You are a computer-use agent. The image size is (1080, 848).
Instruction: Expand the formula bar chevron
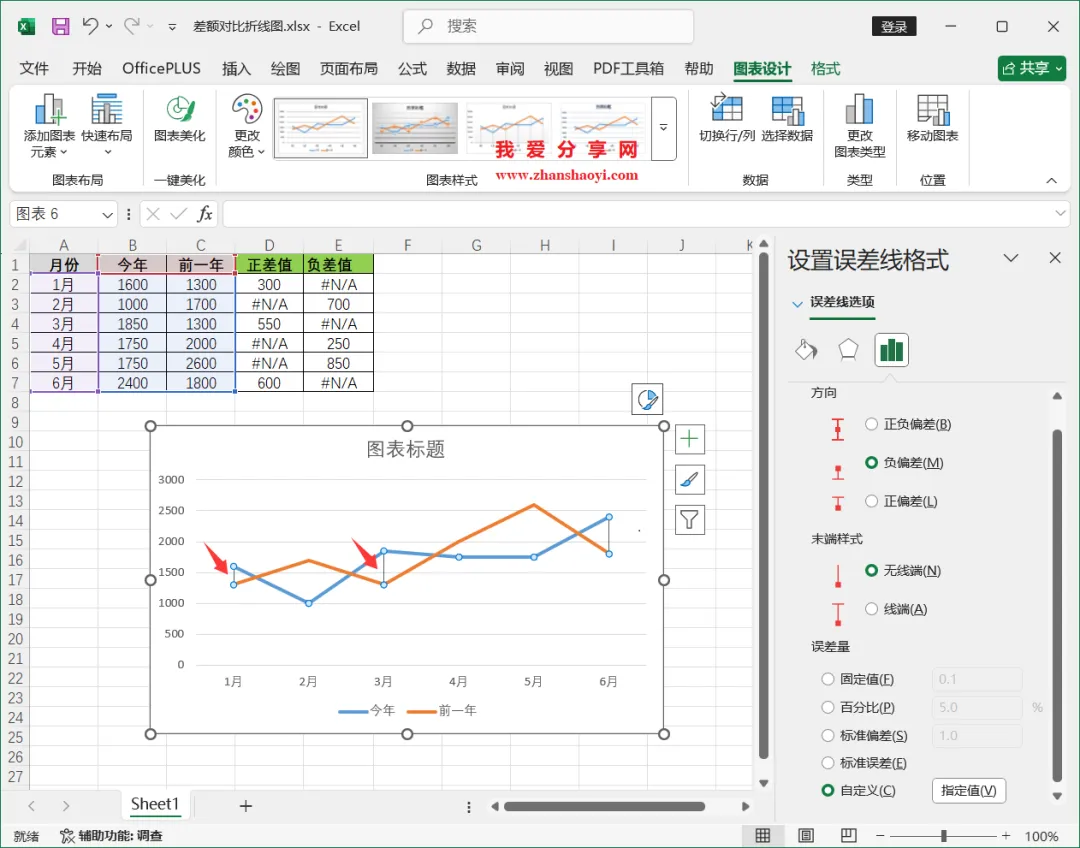point(1060,214)
